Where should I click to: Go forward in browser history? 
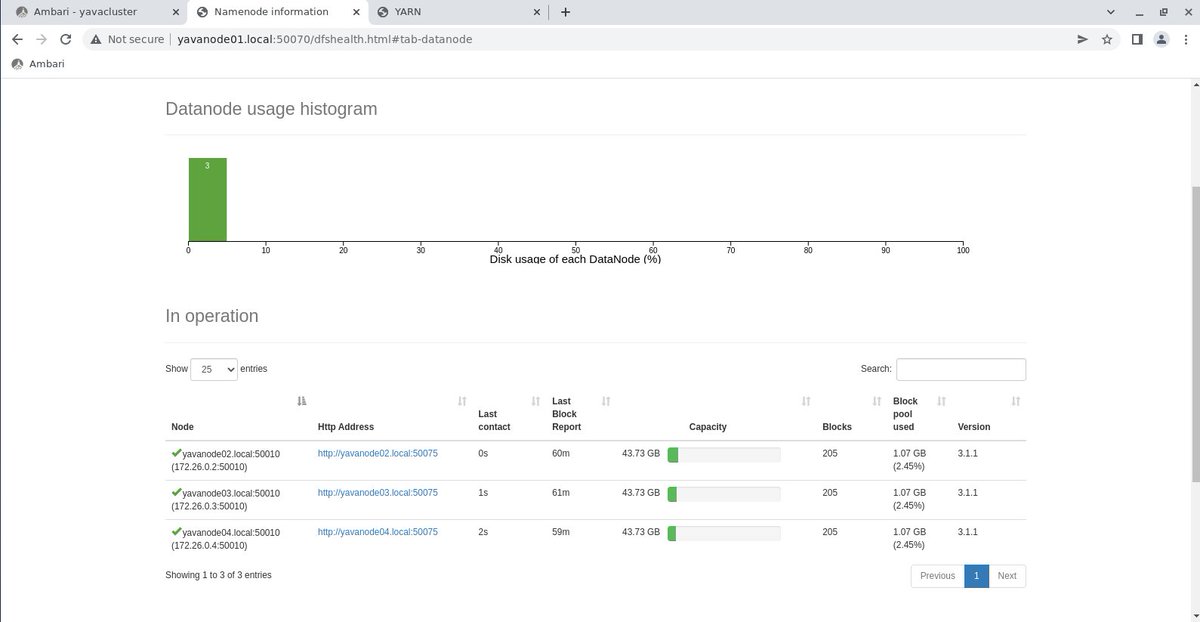[41, 39]
